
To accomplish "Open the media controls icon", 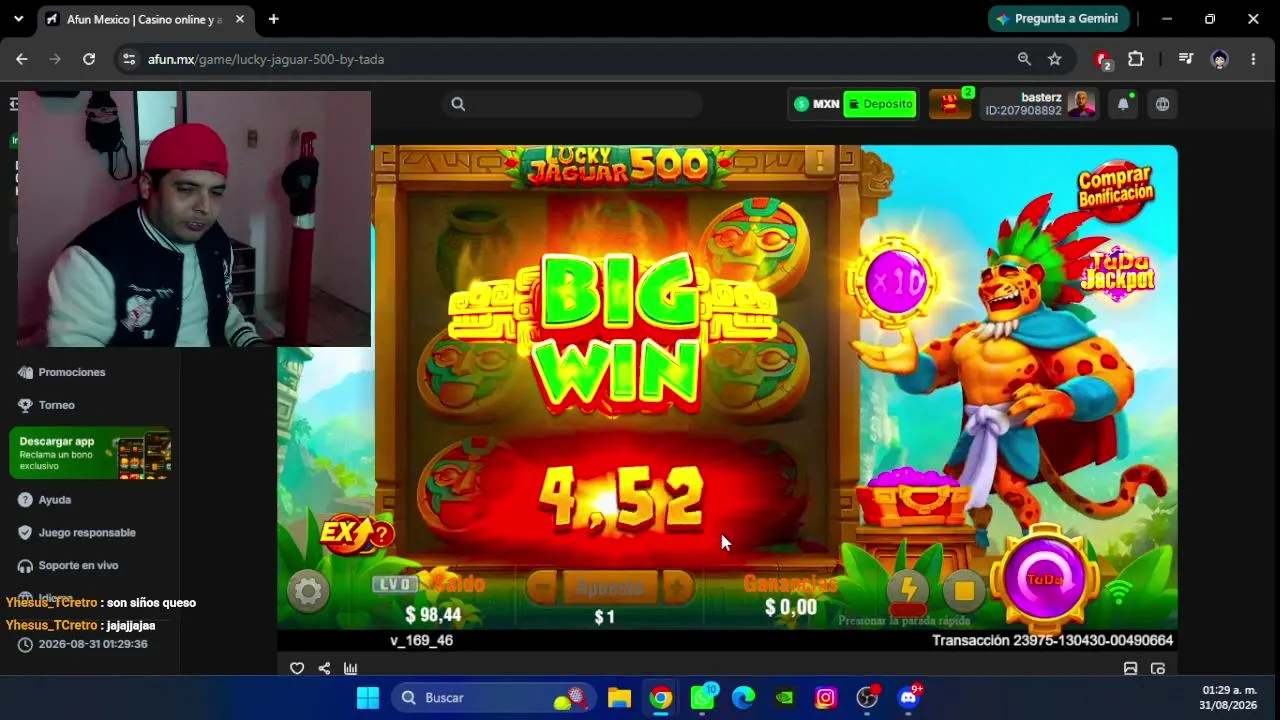I will (x=1186, y=59).
